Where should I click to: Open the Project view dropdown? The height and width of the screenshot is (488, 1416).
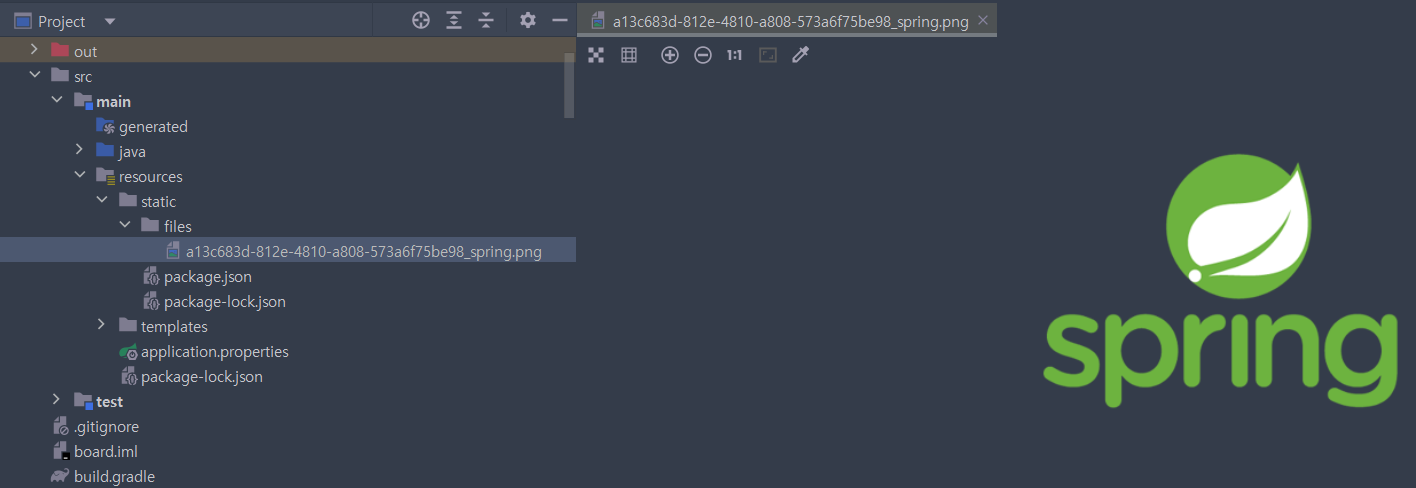[110, 21]
